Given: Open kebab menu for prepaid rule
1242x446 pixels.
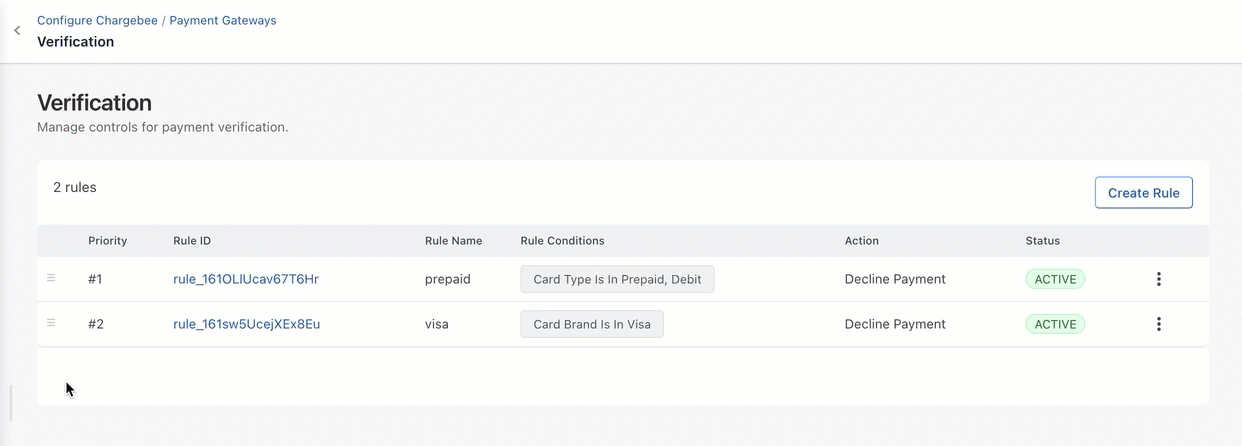Looking at the screenshot, I should [1158, 279].
